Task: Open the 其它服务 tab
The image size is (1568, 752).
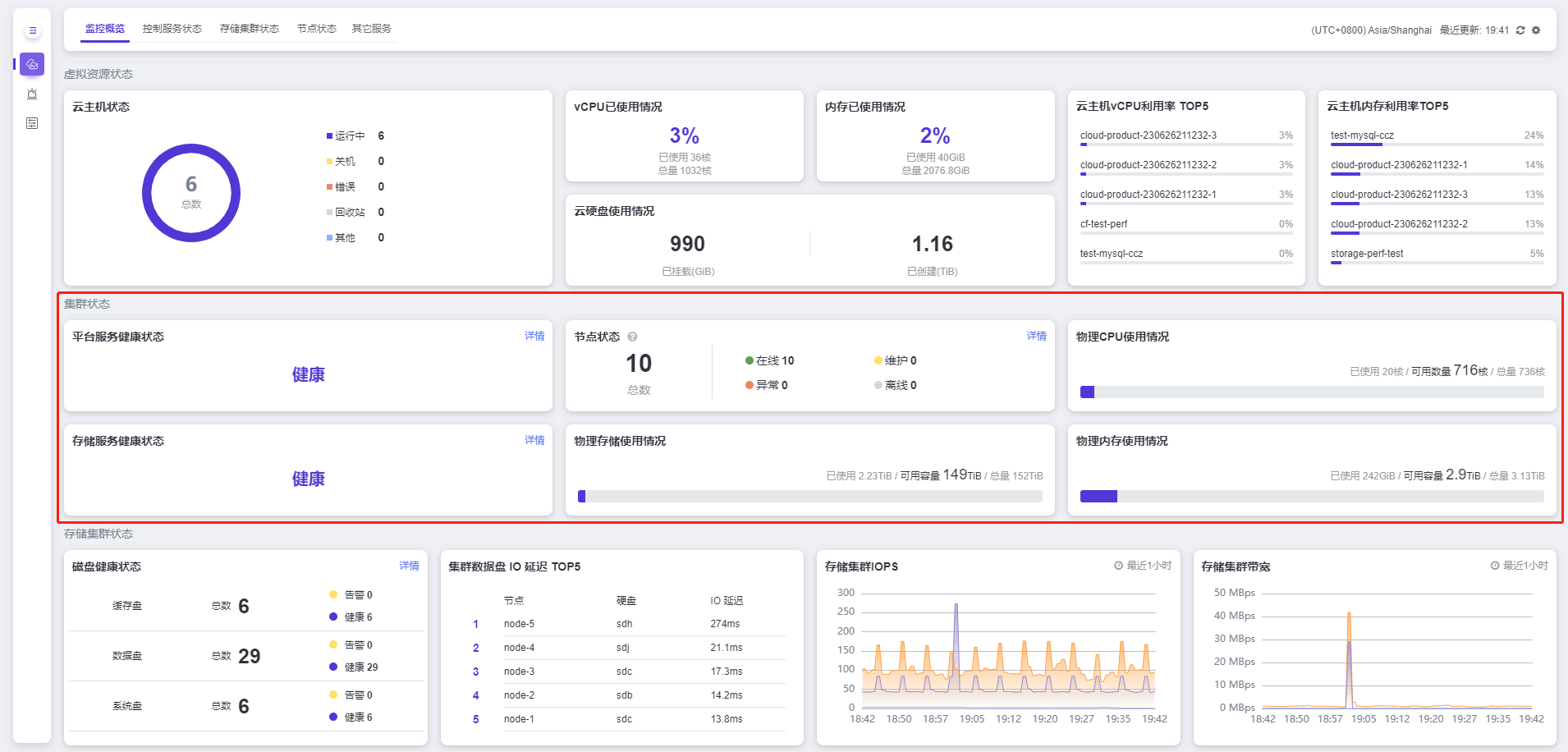Action: [x=372, y=29]
